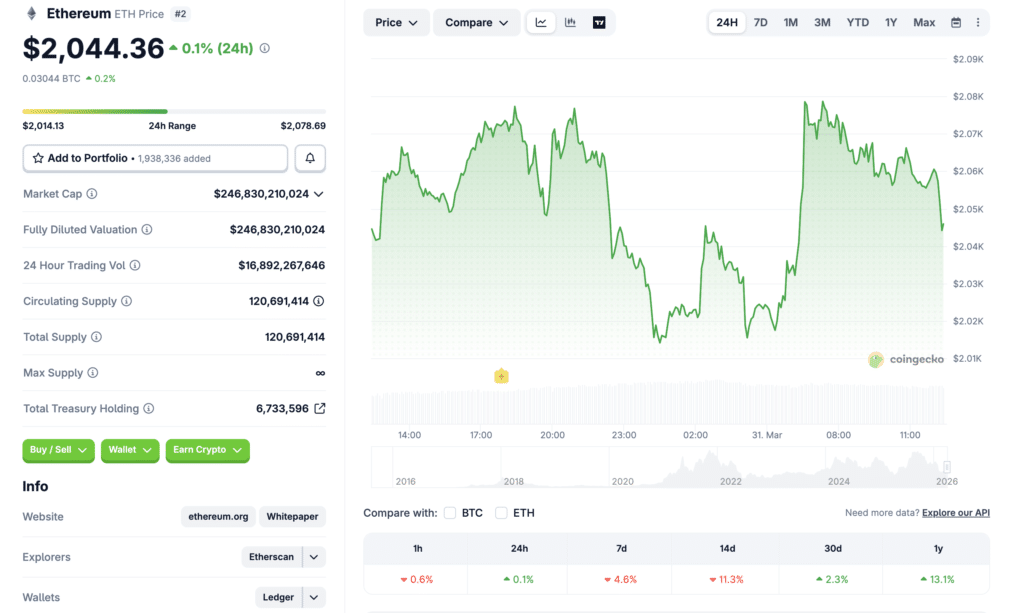This screenshot has width=1024, height=613.
Task: Click Add to Portfolio button
Action: (x=155, y=158)
